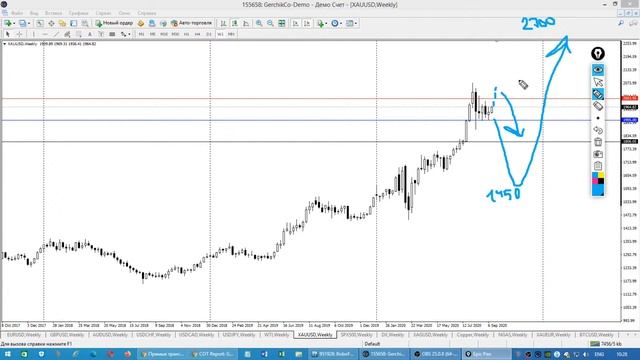Open the Epic Pen brush size dot
Viewport: 640px width, 360px height.
click(598, 118)
